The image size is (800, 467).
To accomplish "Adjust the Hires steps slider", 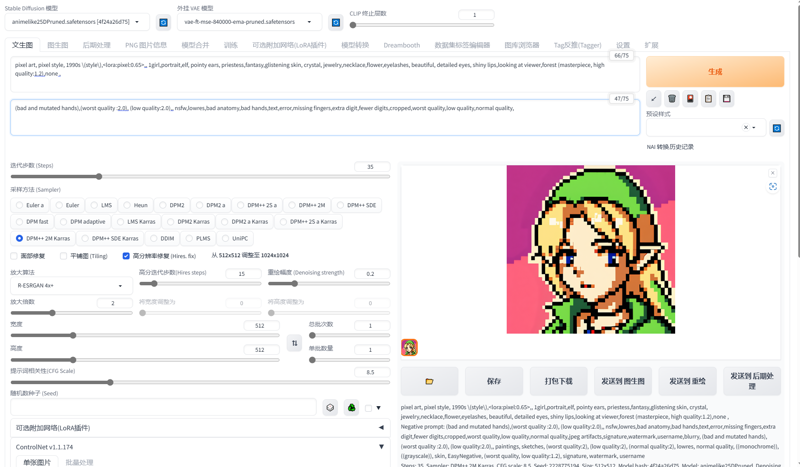I will [x=200, y=283].
